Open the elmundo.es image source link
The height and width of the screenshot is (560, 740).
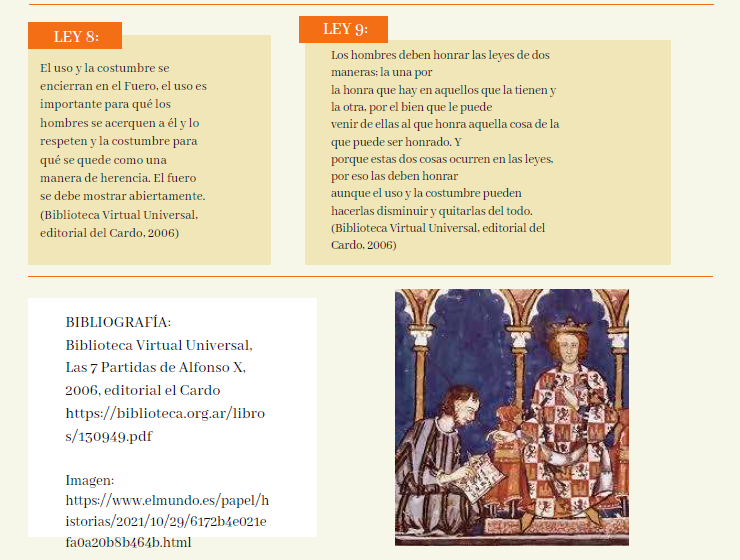(x=167, y=521)
